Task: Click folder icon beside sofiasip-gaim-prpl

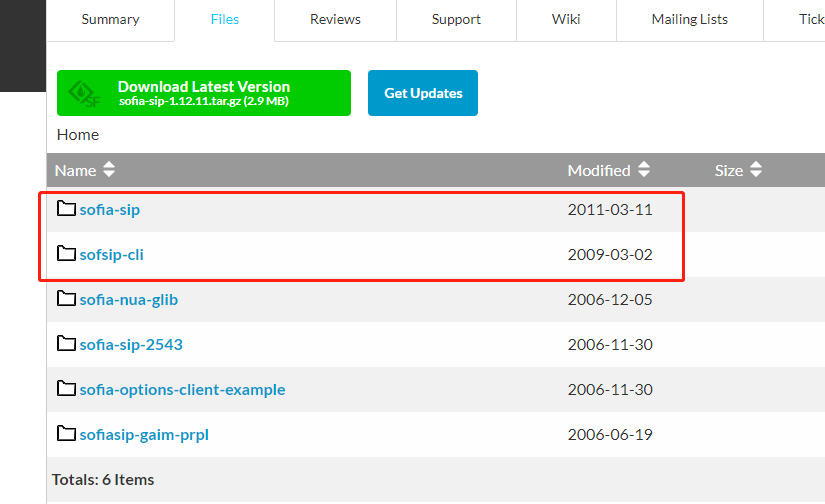Action: click(x=66, y=433)
